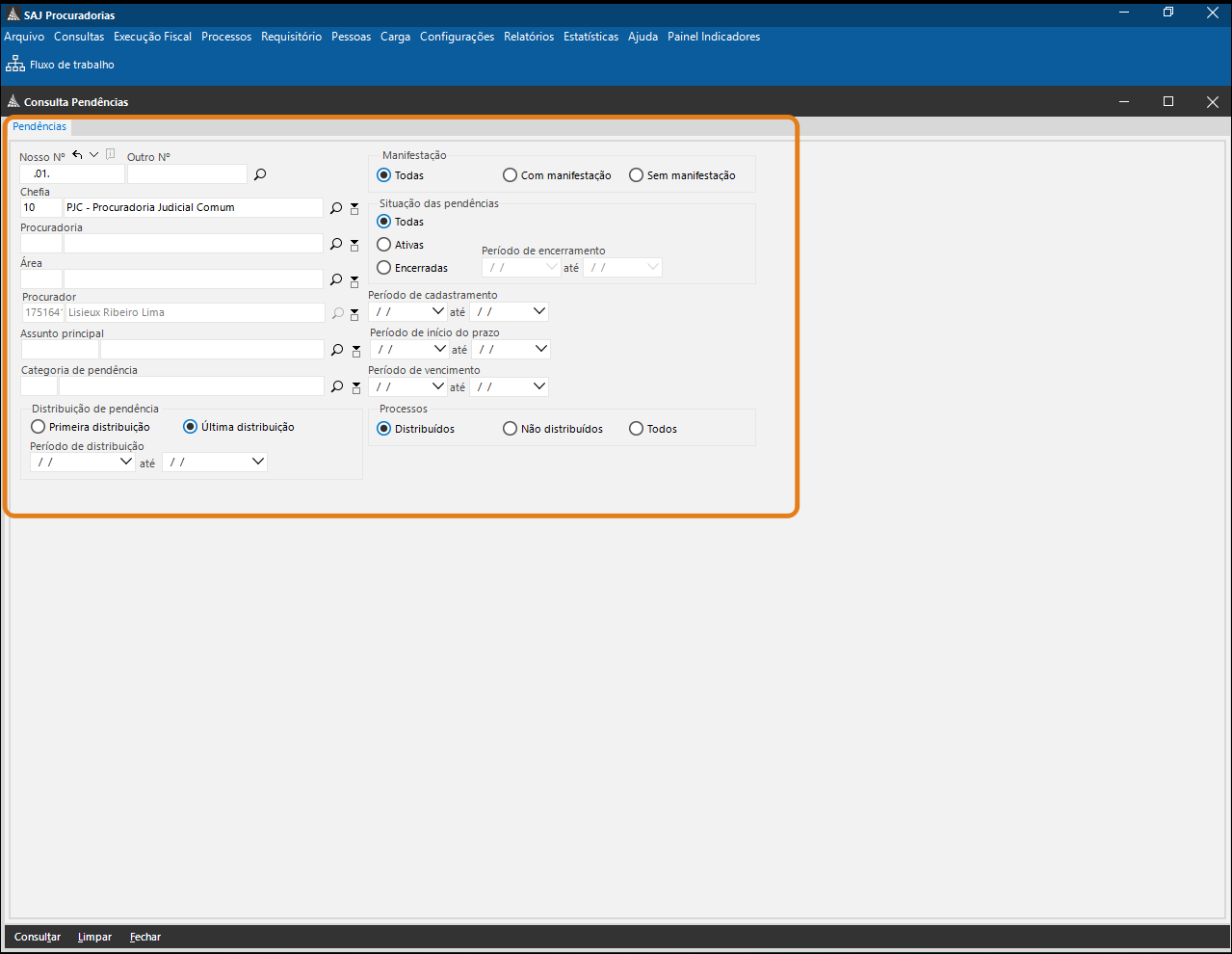Open the Área lookup magnifier
Image resolution: width=1232 pixels, height=954 pixels.
coord(336,279)
